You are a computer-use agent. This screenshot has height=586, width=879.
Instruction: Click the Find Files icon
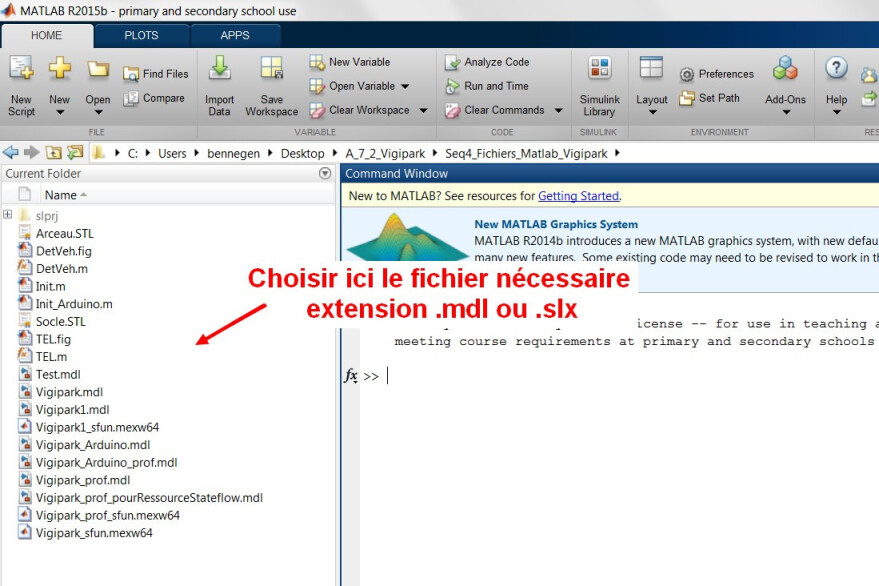click(131, 74)
